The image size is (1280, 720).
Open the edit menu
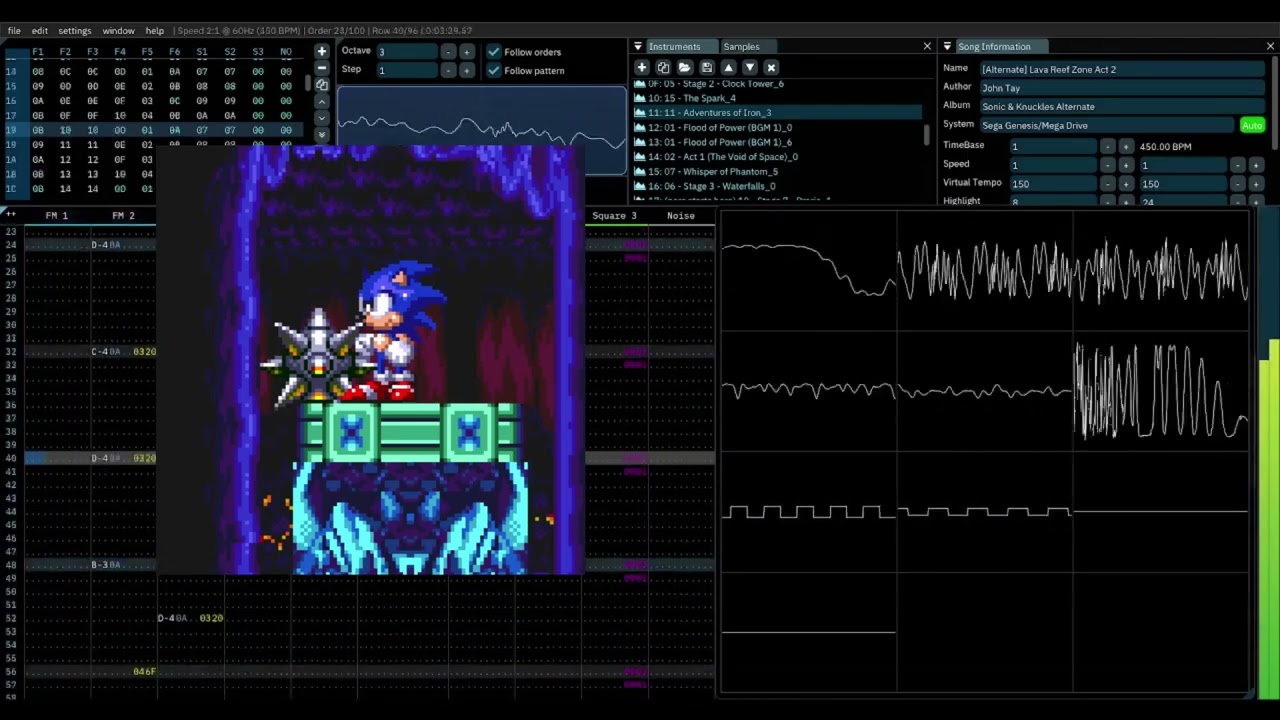39,31
